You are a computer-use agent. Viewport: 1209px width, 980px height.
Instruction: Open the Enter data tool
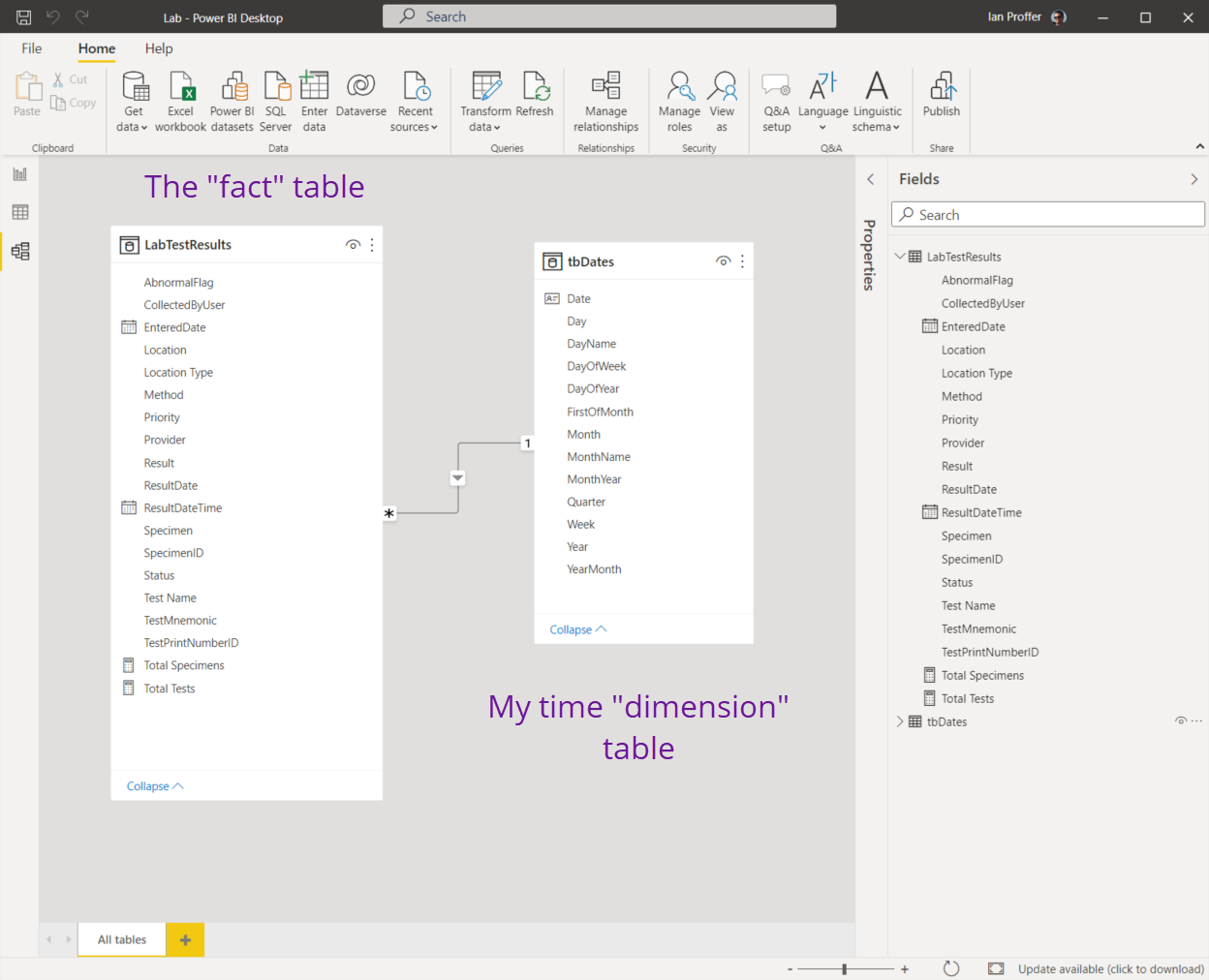314,102
